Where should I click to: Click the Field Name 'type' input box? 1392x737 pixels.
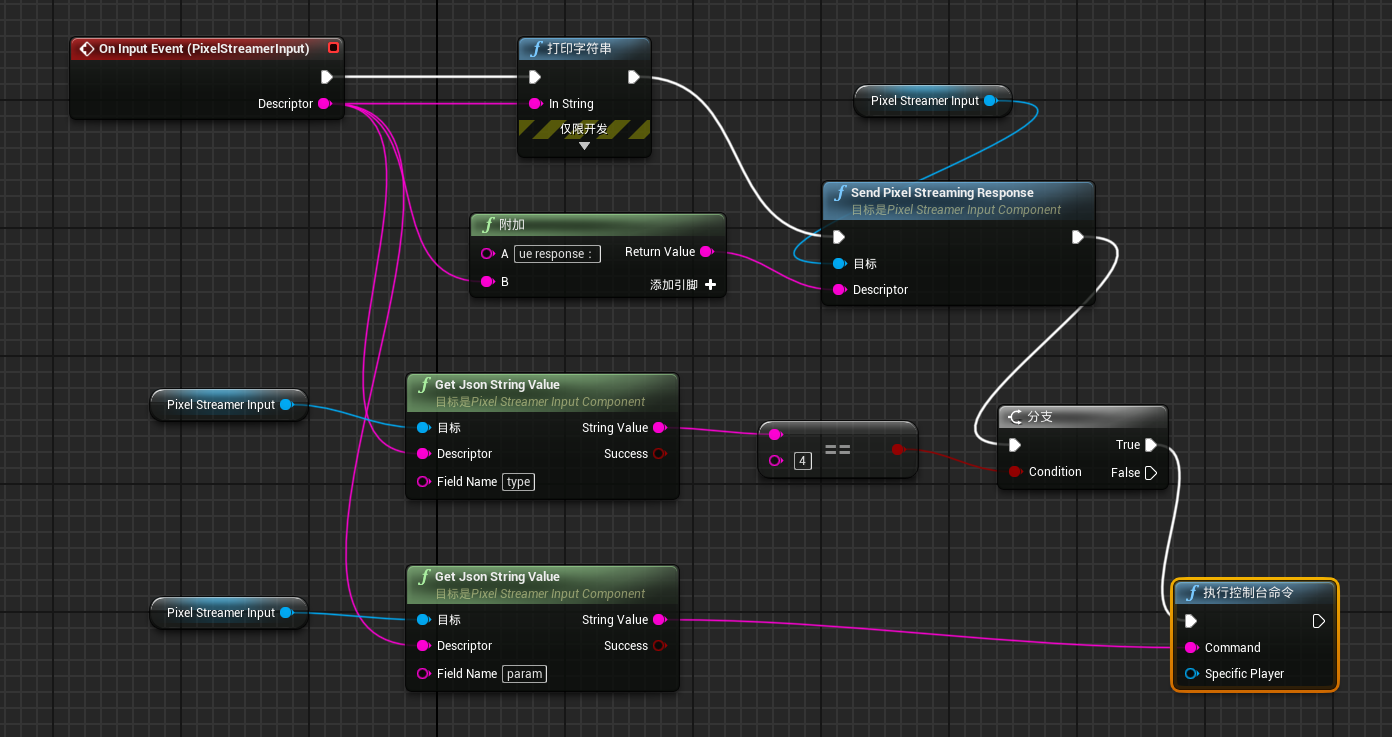(519, 482)
